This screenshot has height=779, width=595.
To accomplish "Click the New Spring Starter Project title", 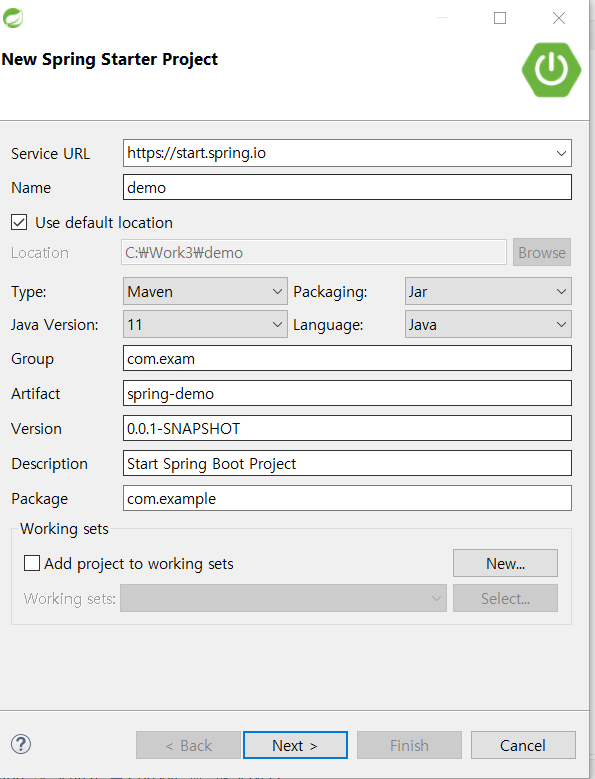I will coord(110,59).
